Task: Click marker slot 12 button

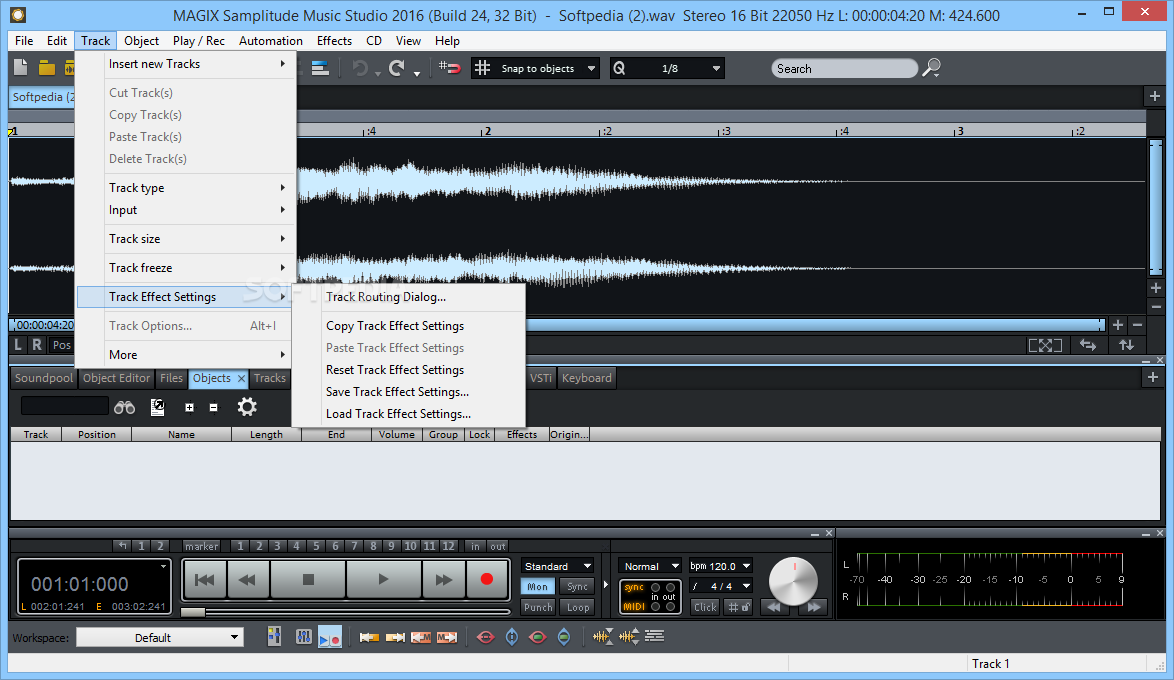Action: pyautogui.click(x=448, y=546)
